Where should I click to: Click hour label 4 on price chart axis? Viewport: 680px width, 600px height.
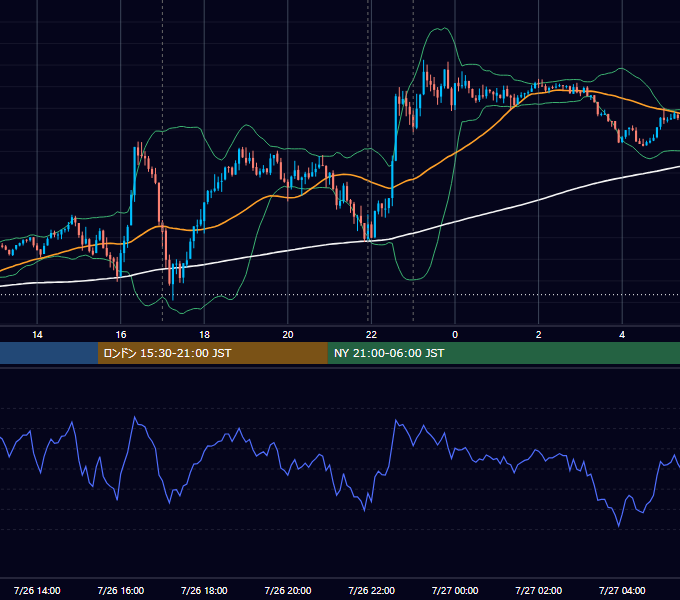[x=622, y=335]
